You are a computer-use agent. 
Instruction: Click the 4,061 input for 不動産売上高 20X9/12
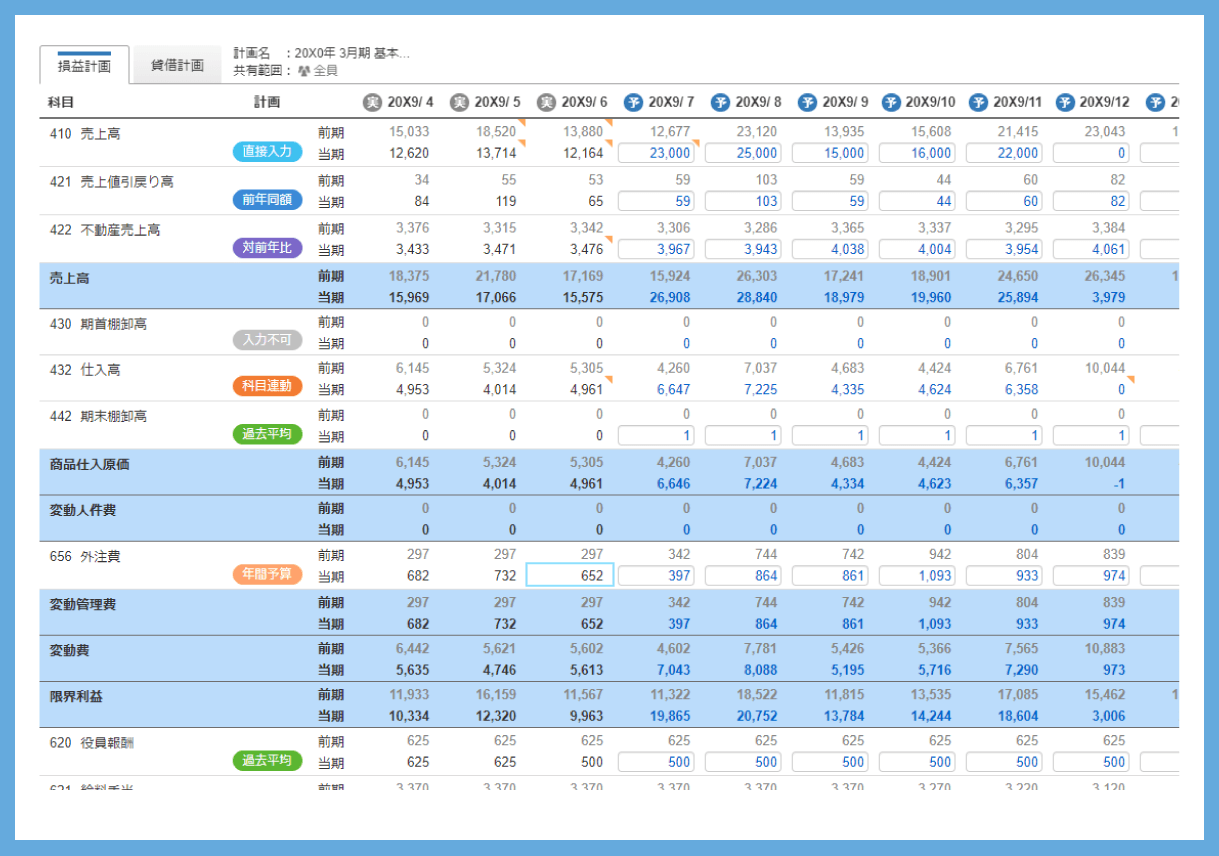point(1091,249)
